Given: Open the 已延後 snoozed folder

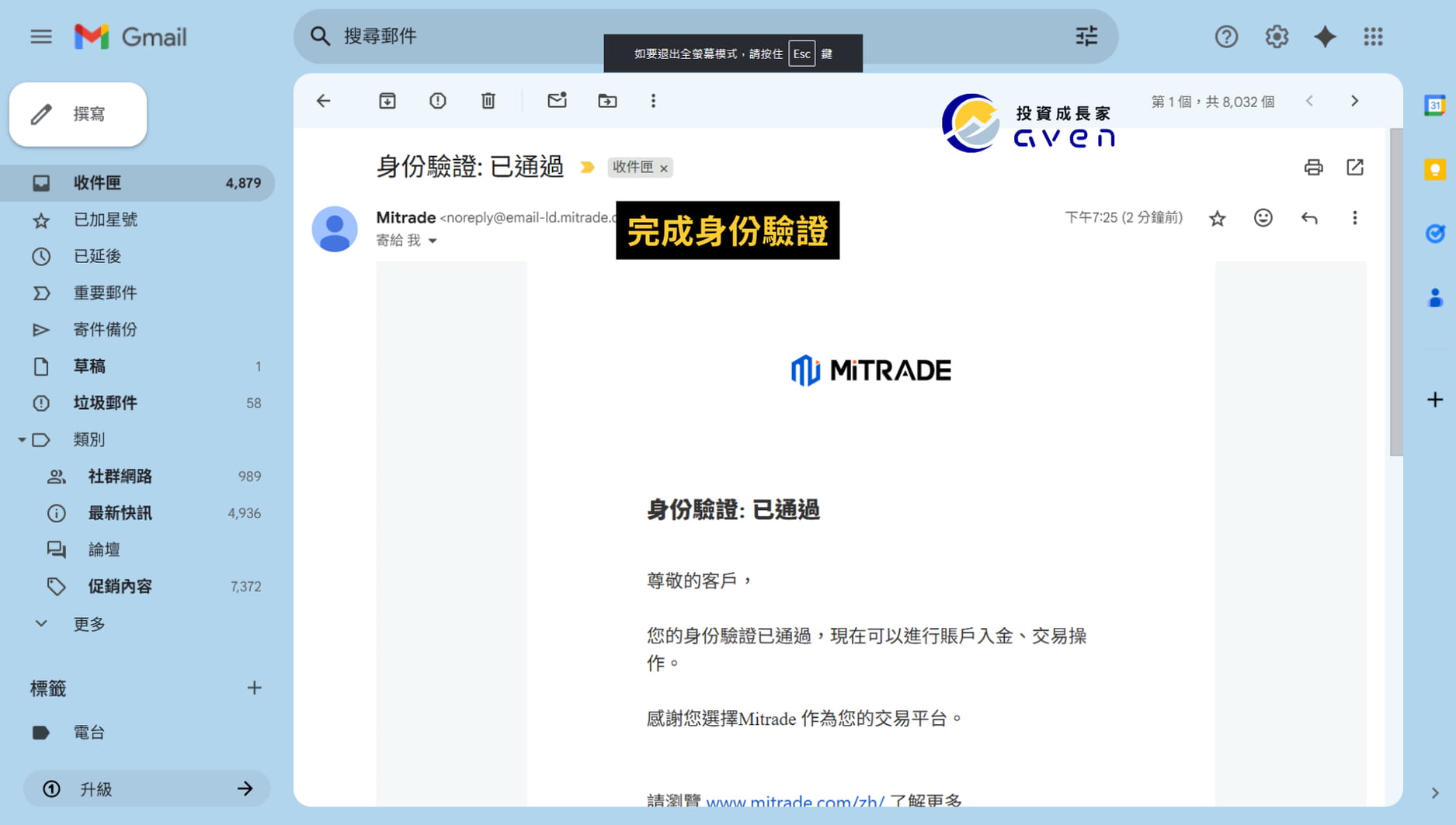Looking at the screenshot, I should [x=137, y=256].
